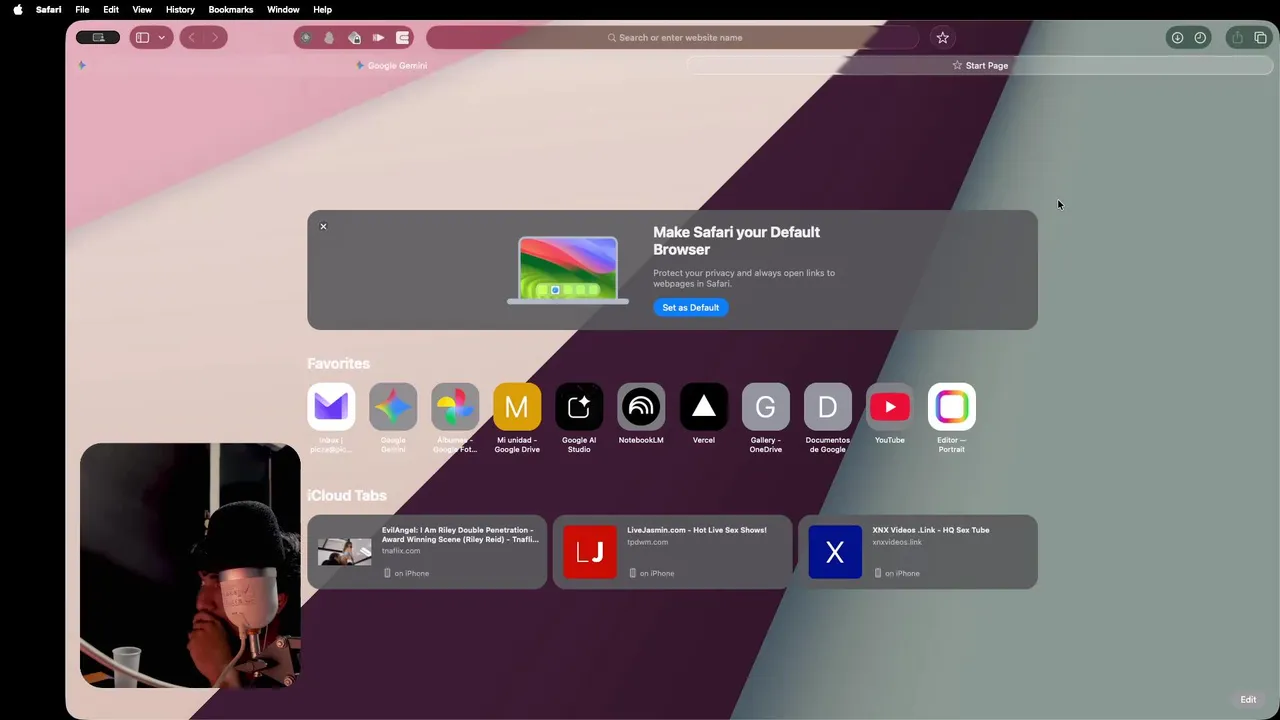Click the ghost-shaped extension icon

(x=329, y=38)
